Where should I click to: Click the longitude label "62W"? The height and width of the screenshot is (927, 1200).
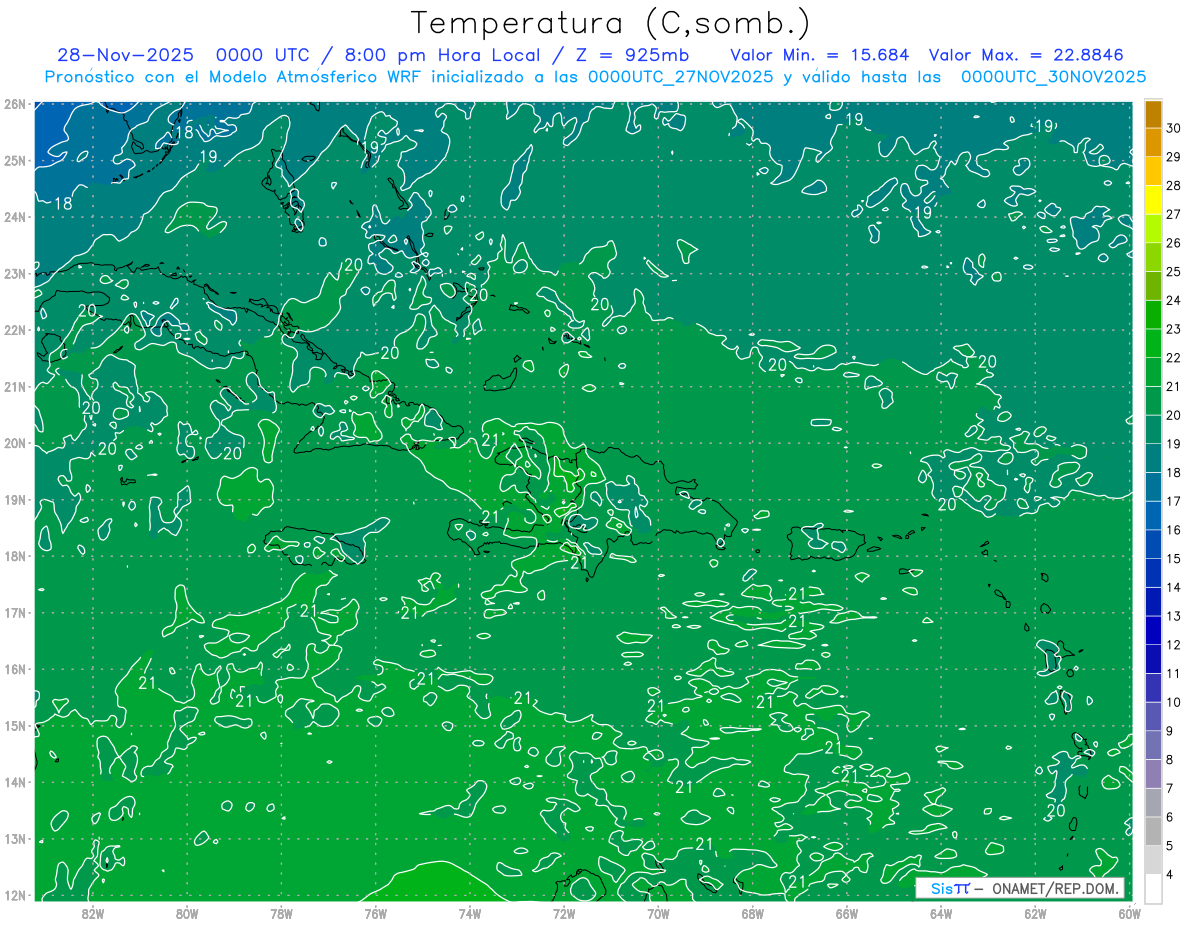(x=1035, y=913)
